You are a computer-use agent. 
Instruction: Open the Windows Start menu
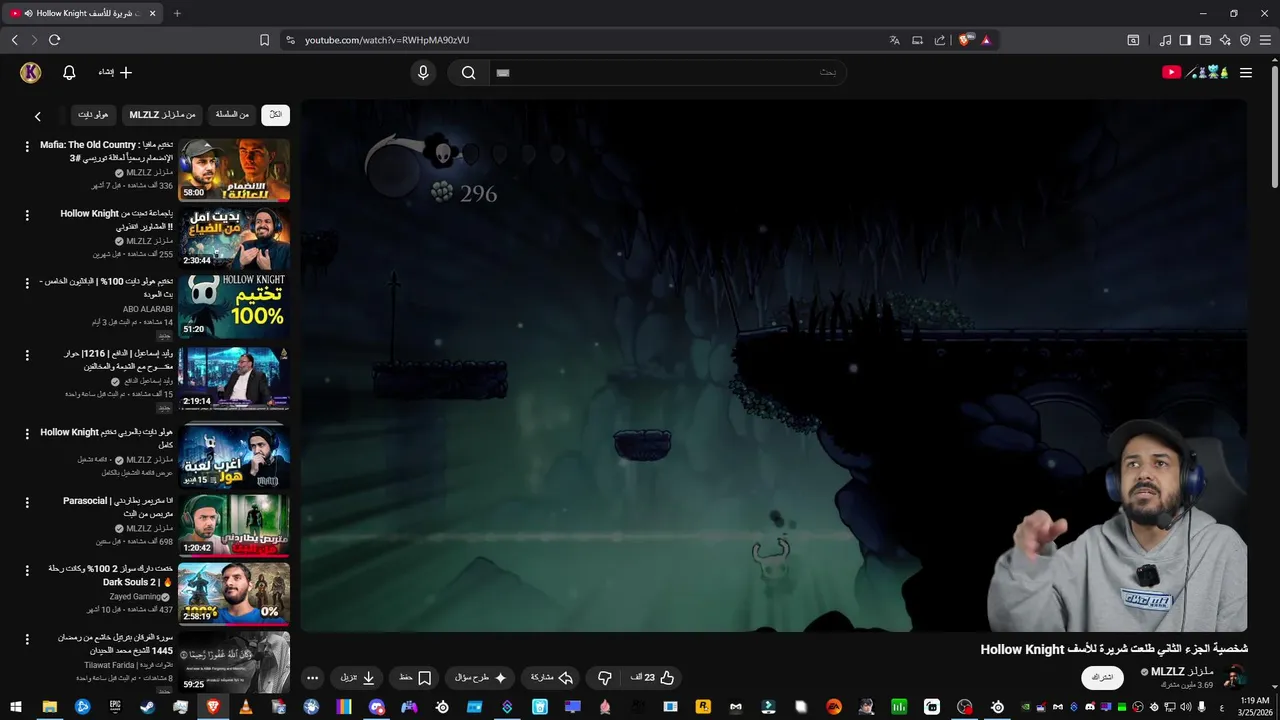point(17,707)
